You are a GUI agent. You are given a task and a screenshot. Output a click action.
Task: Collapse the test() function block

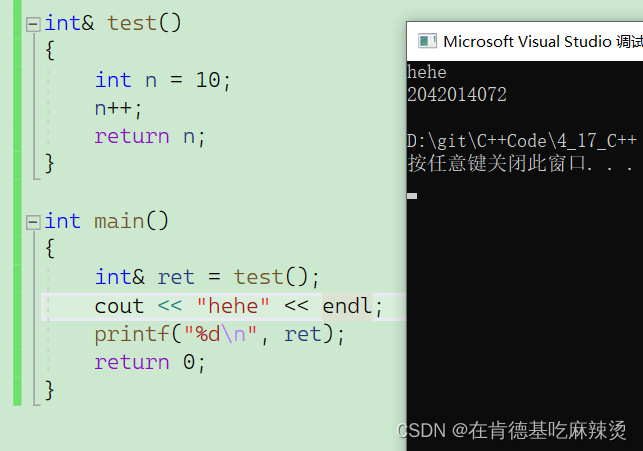coord(33,24)
